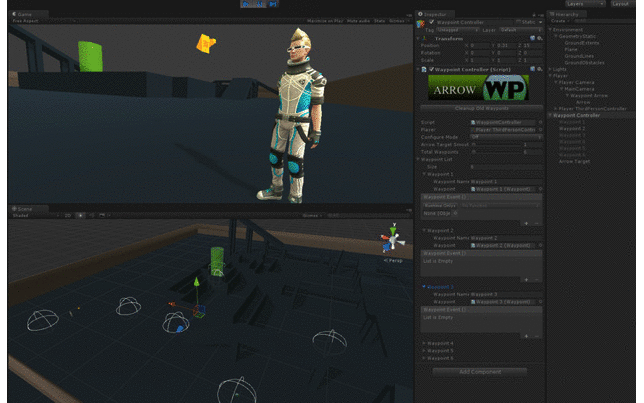Select the Hierarchy tab
The image size is (644, 403).
[566, 14]
